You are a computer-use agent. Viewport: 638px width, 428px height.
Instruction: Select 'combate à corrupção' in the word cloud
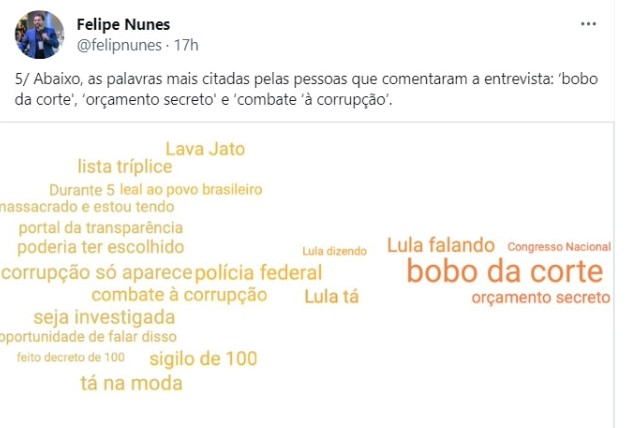[179, 295]
